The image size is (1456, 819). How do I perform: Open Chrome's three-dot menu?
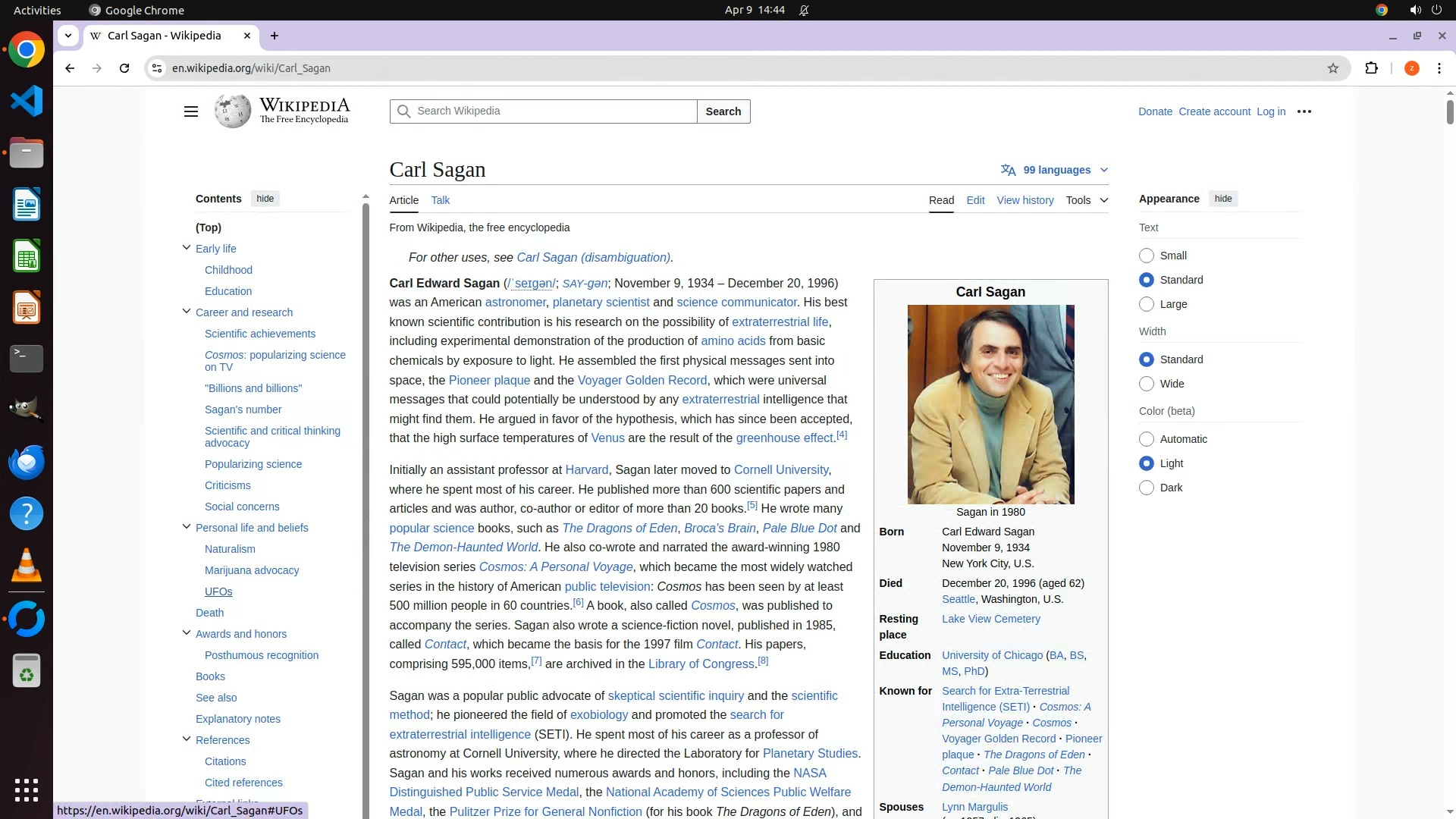[x=1439, y=68]
